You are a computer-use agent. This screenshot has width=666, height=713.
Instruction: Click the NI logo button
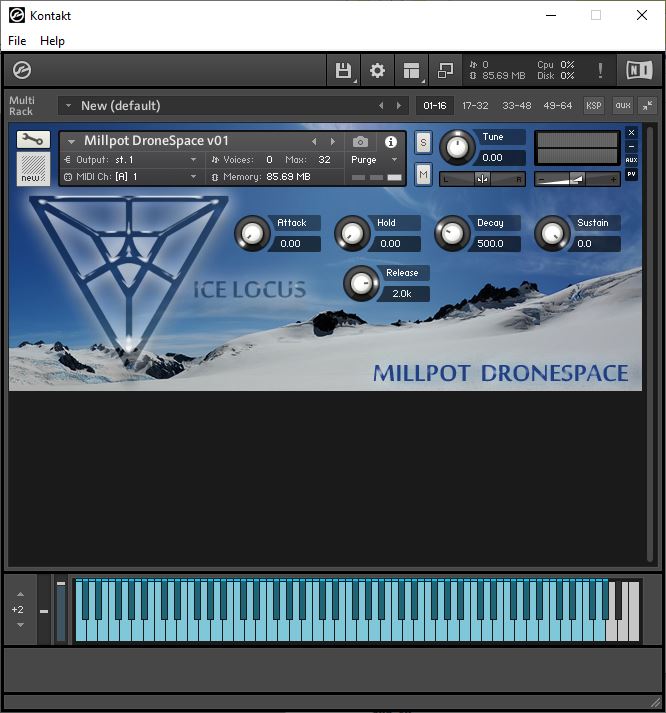(x=639, y=70)
